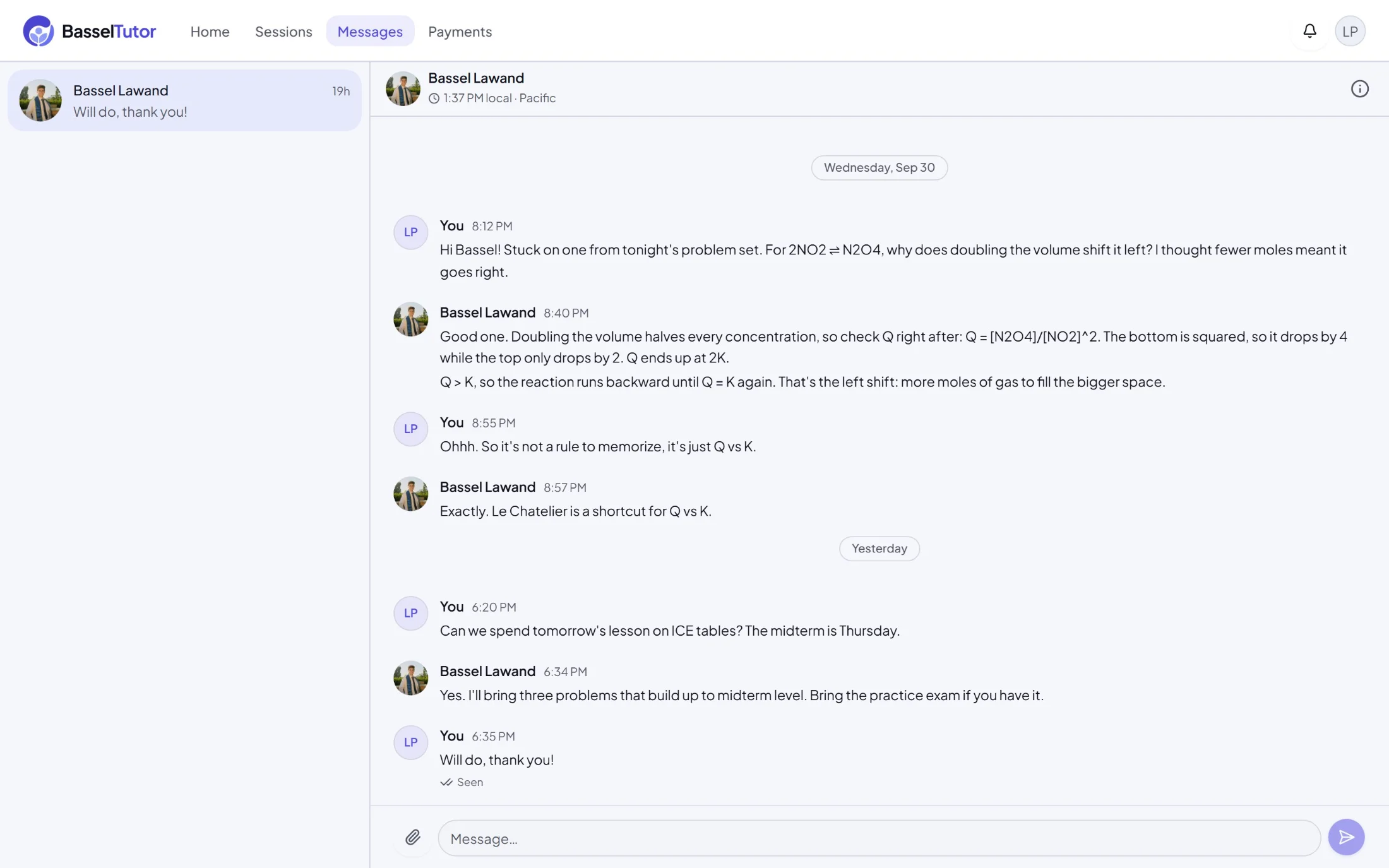Select the Messages tab
The width and height of the screenshot is (1389, 868).
(x=370, y=31)
